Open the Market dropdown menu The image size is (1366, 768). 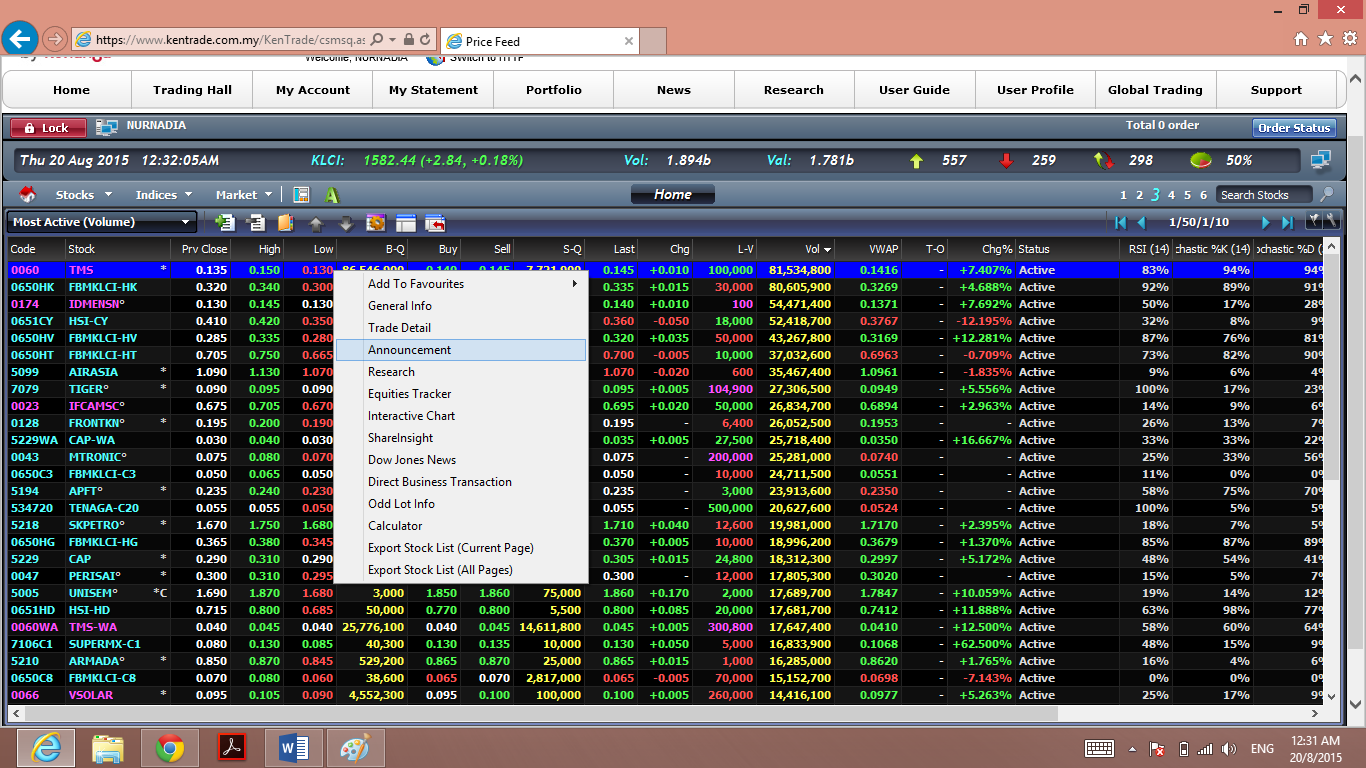click(244, 195)
